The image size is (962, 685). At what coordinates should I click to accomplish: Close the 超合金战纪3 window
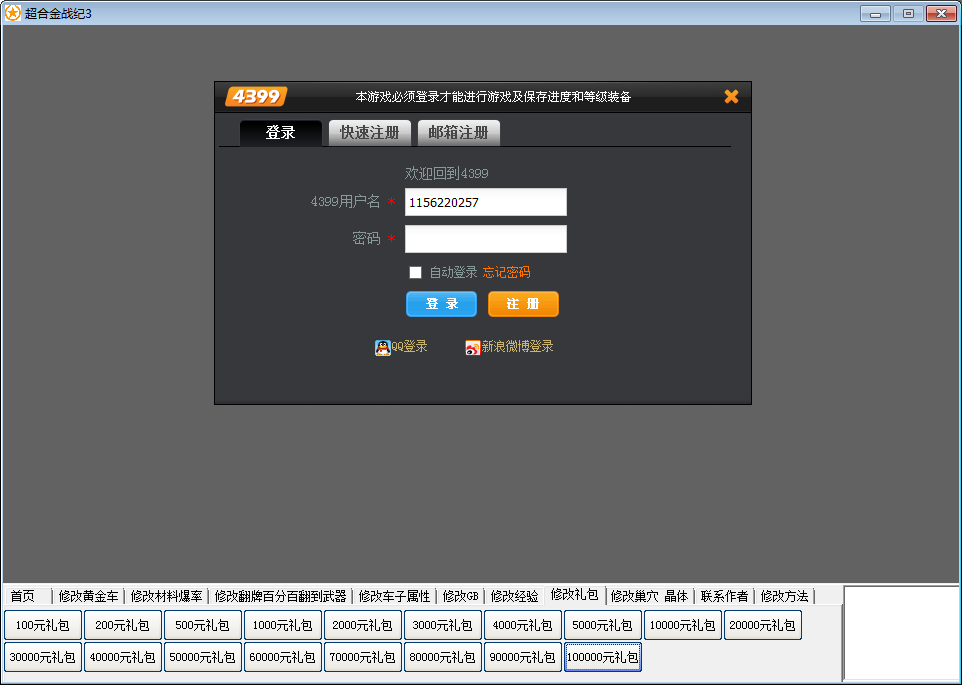click(942, 13)
